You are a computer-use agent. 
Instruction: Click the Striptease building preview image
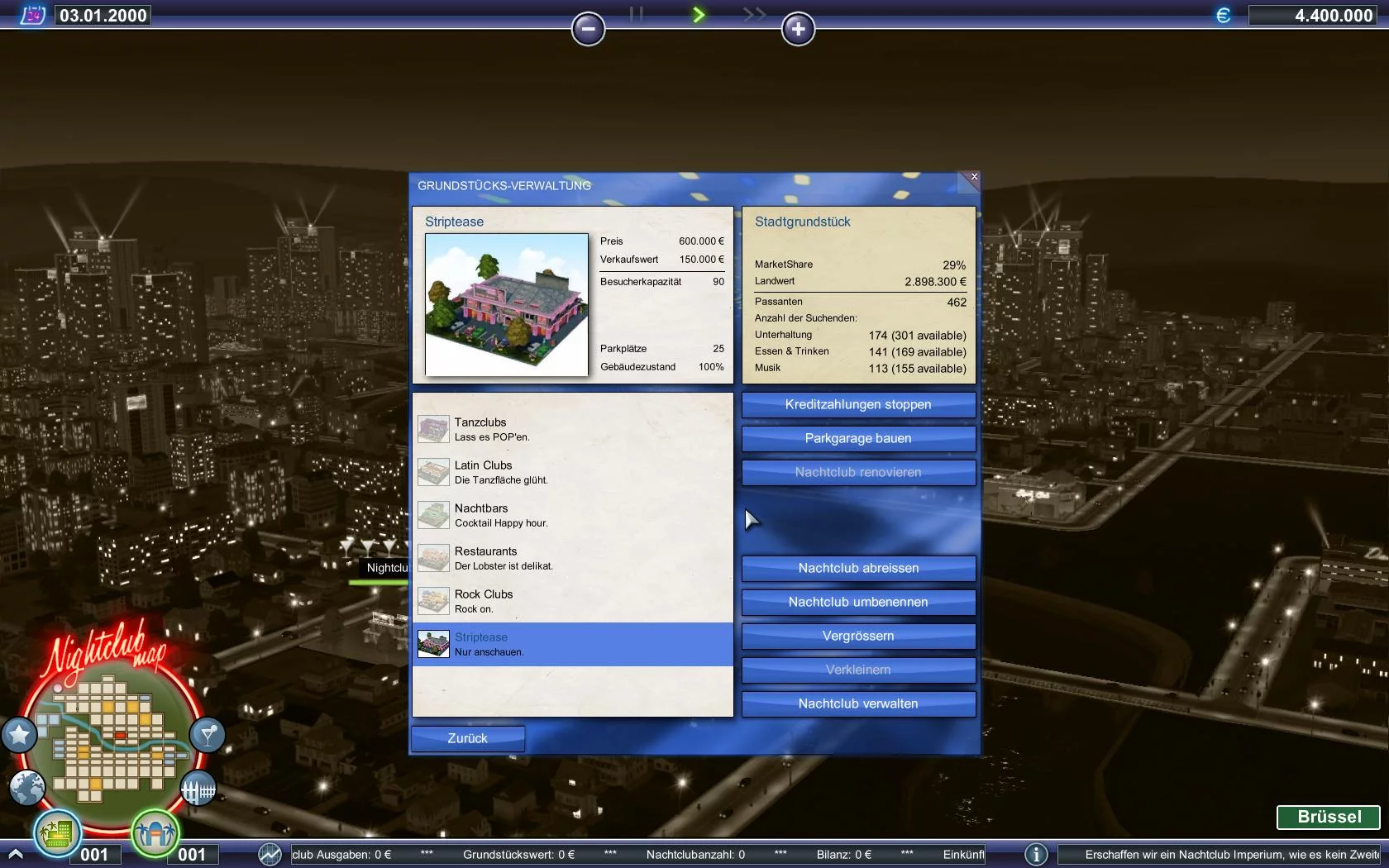506,304
